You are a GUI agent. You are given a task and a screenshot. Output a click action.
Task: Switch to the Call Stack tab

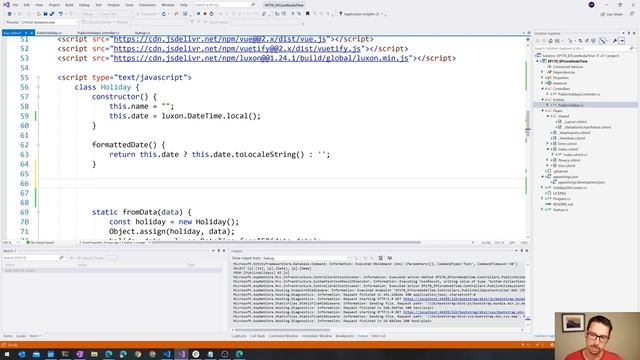click(258, 336)
